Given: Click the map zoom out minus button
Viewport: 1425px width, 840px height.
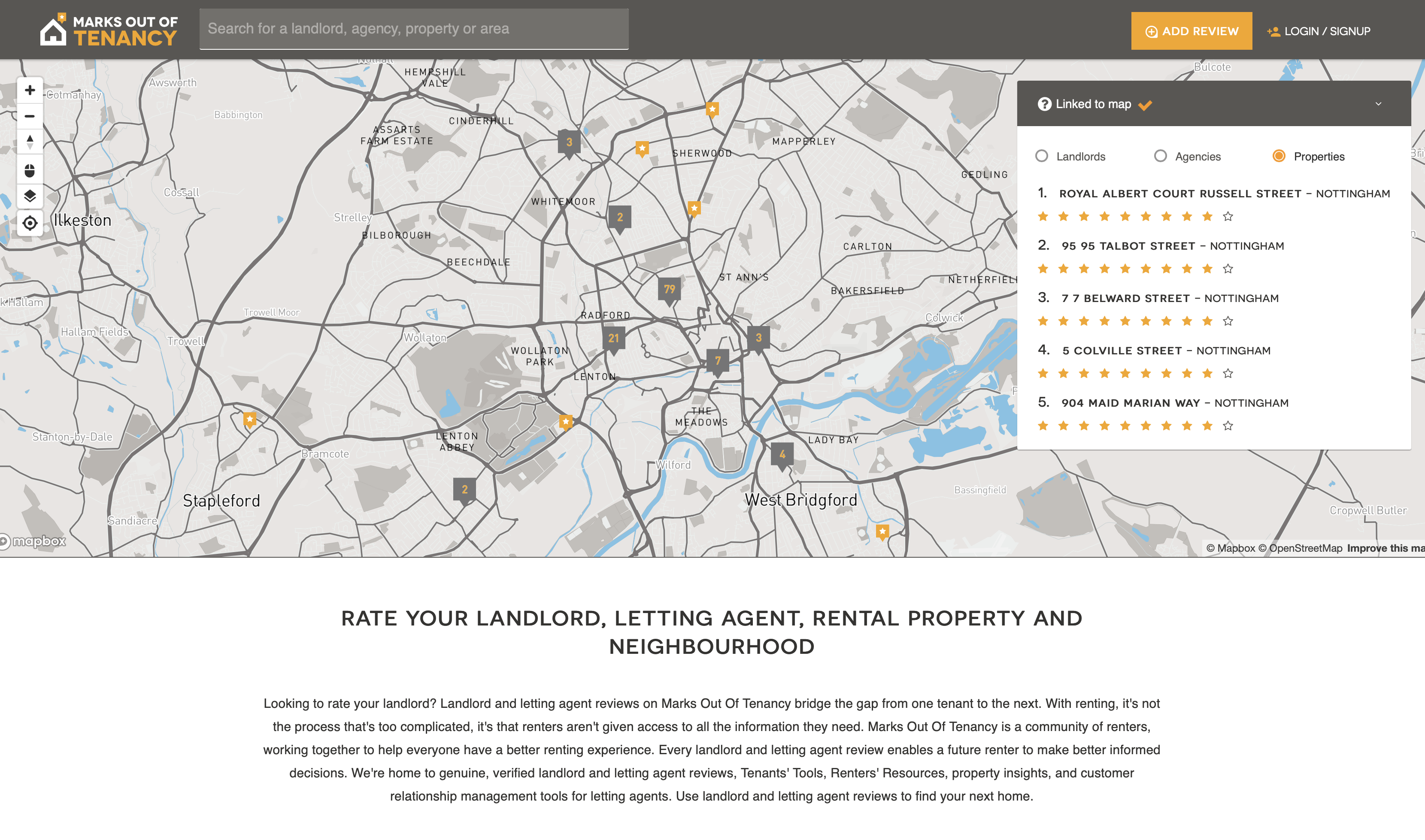Looking at the screenshot, I should tap(30, 117).
